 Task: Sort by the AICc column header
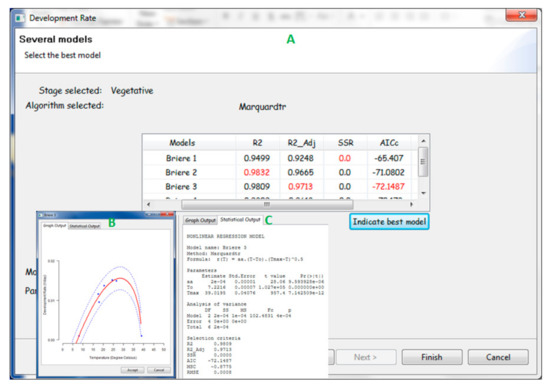[x=389, y=143]
